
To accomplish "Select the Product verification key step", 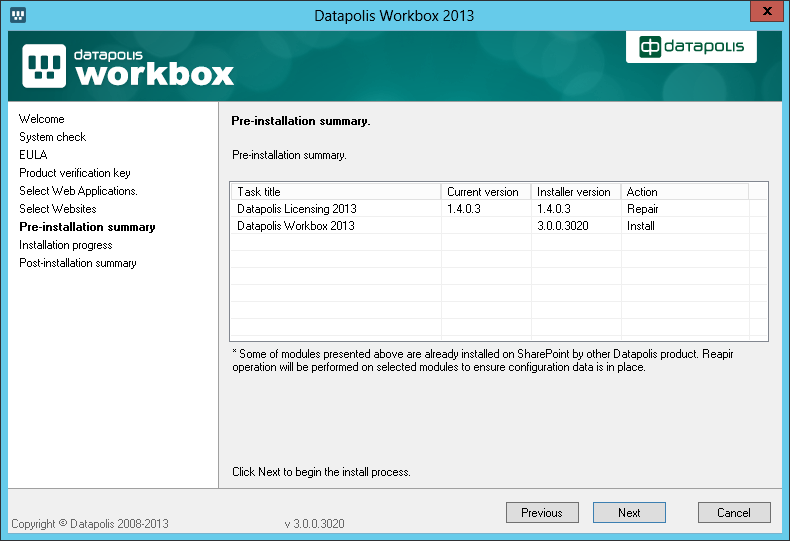I will point(75,173).
